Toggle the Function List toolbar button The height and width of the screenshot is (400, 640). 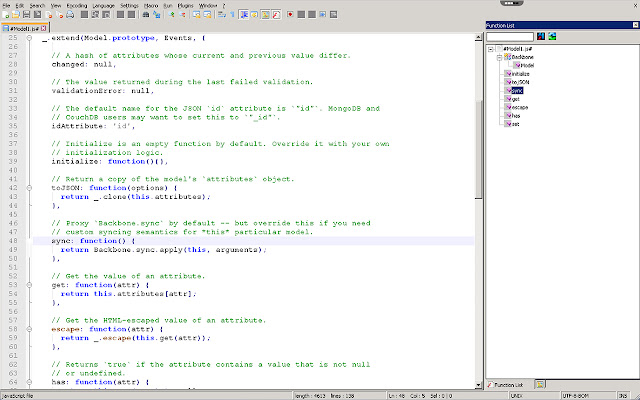pyautogui.click(x=276, y=15)
